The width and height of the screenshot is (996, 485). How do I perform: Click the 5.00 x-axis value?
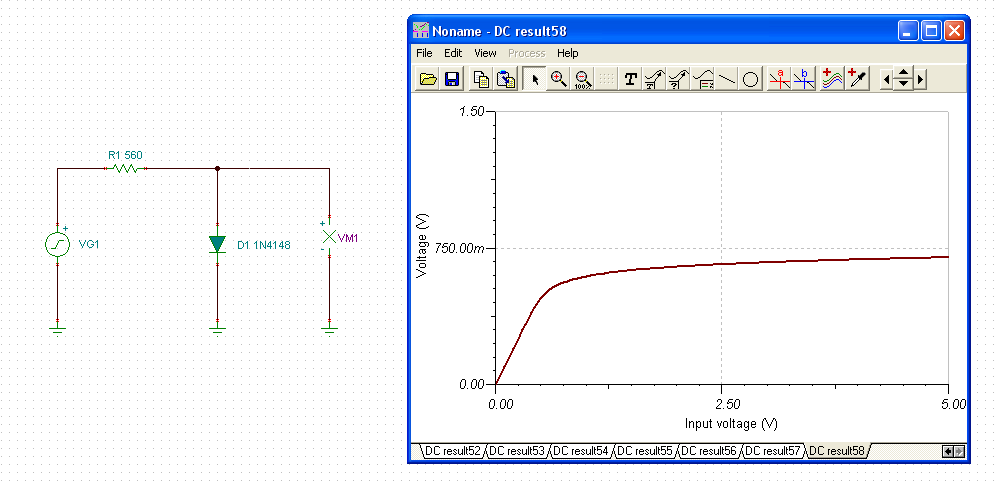pyautogui.click(x=954, y=404)
